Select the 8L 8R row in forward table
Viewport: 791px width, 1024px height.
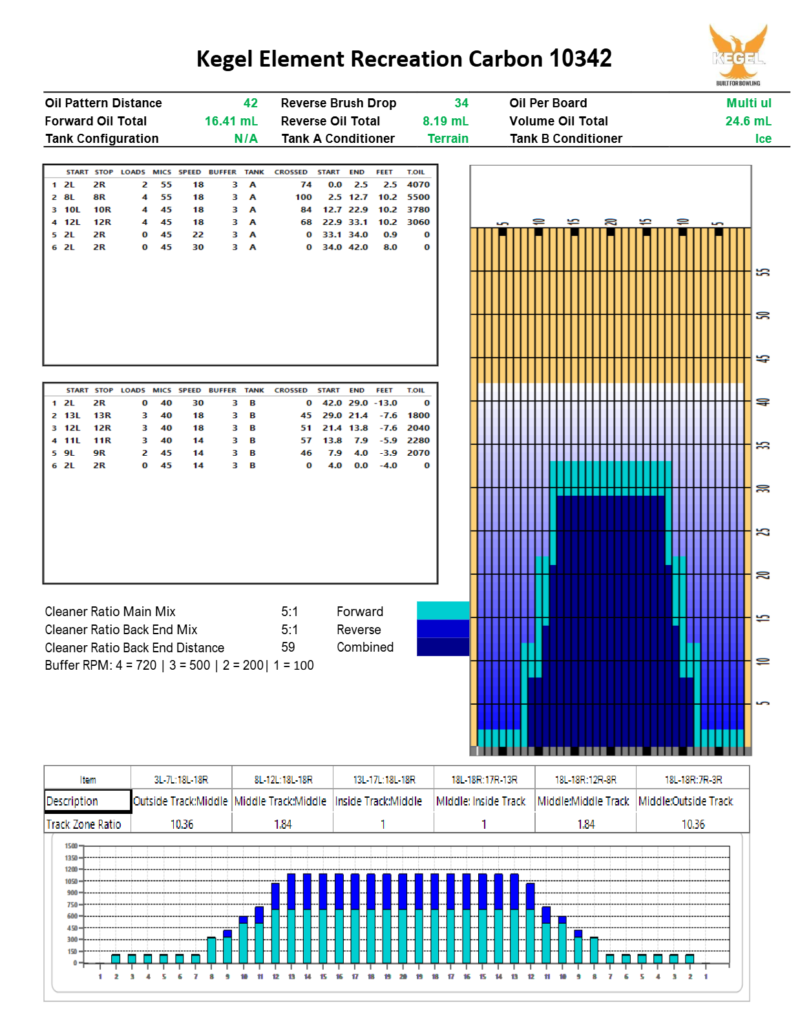point(240,199)
